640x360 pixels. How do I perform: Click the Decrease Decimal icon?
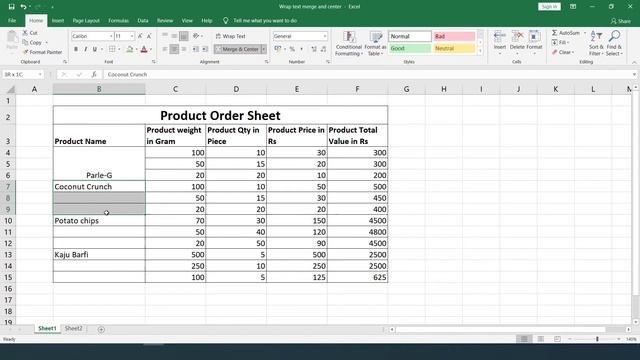click(324, 49)
